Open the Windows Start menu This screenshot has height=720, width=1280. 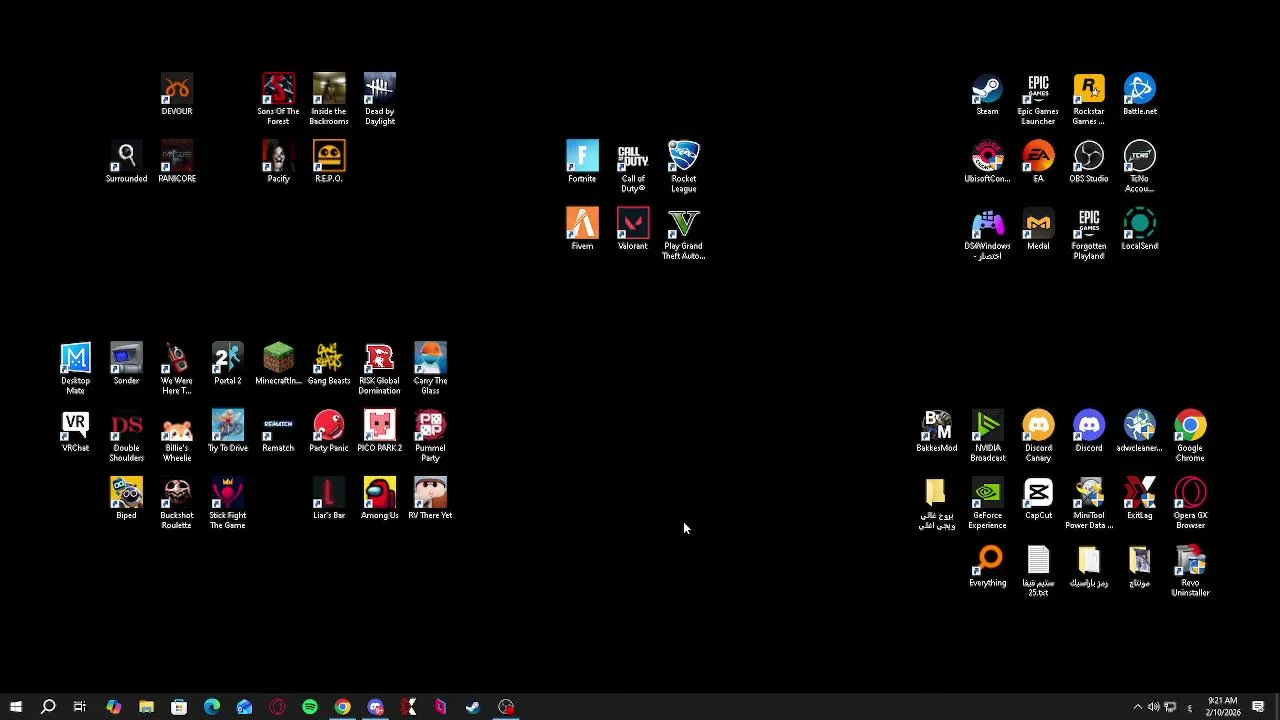tap(15, 707)
